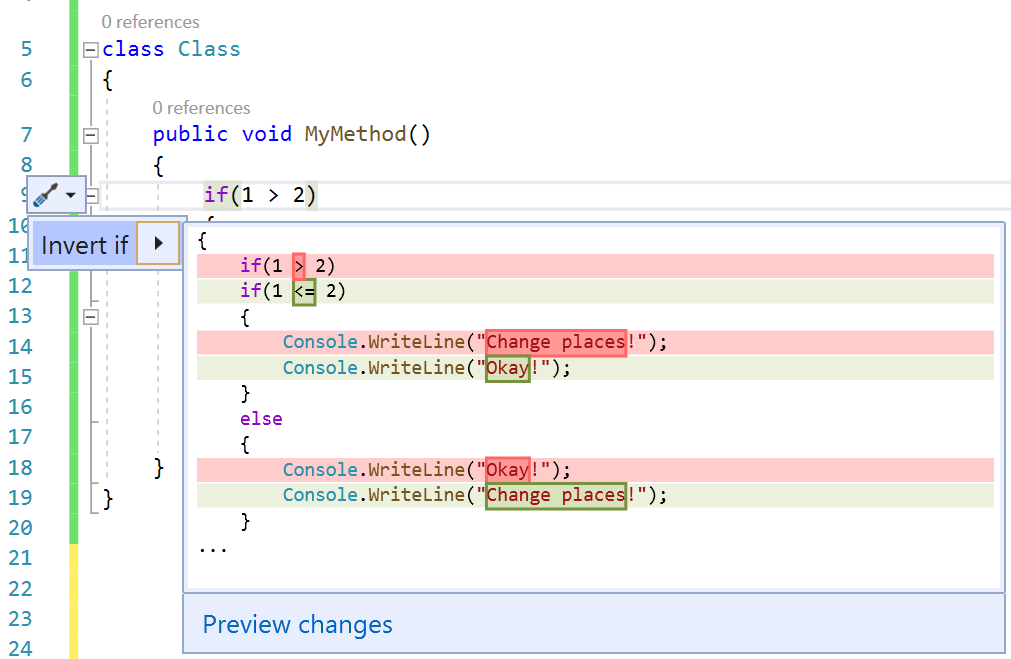This screenshot has width=1011, height=659.
Task: Select the Invert if menu entry
Action: (84, 244)
